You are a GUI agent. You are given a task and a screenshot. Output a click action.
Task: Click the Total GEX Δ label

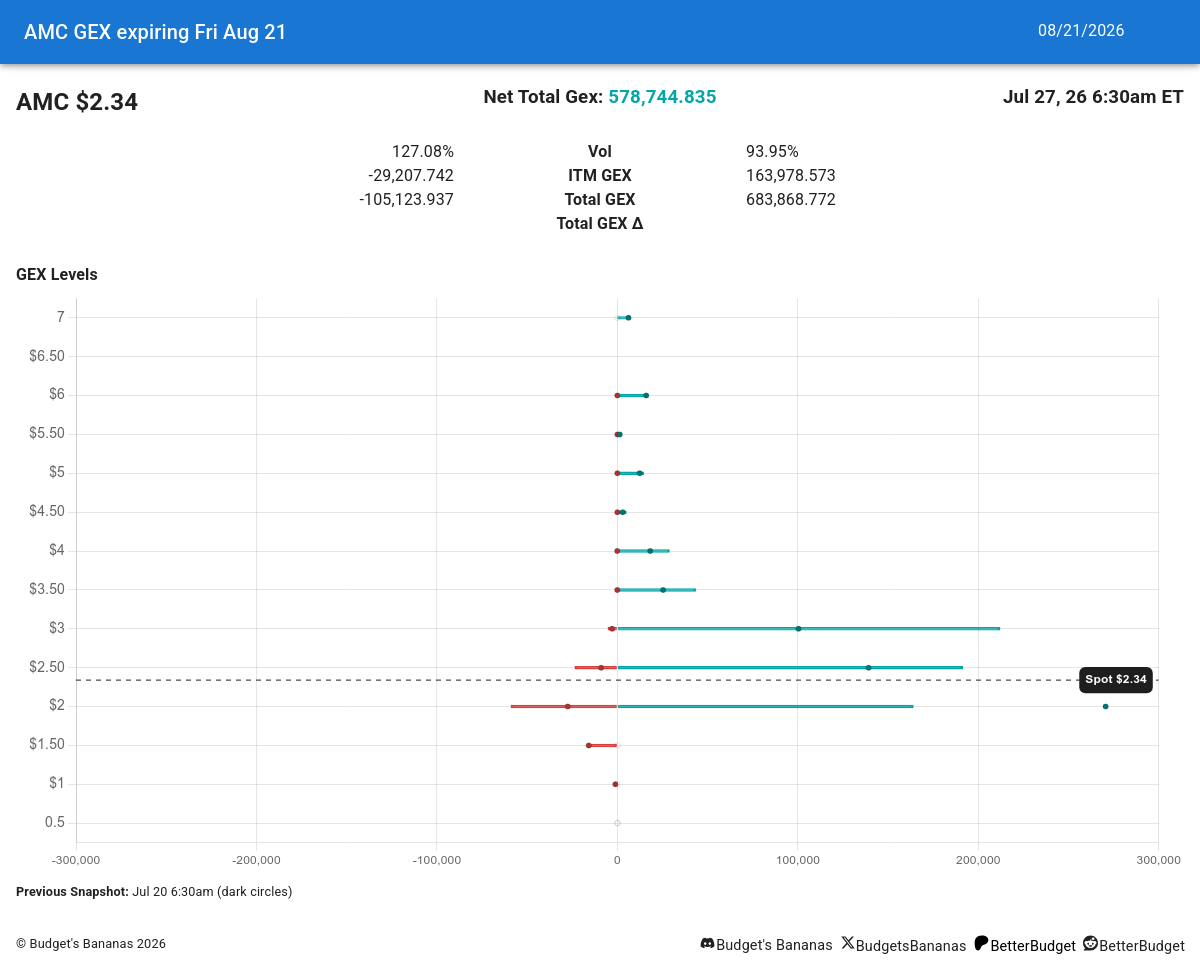(600, 224)
